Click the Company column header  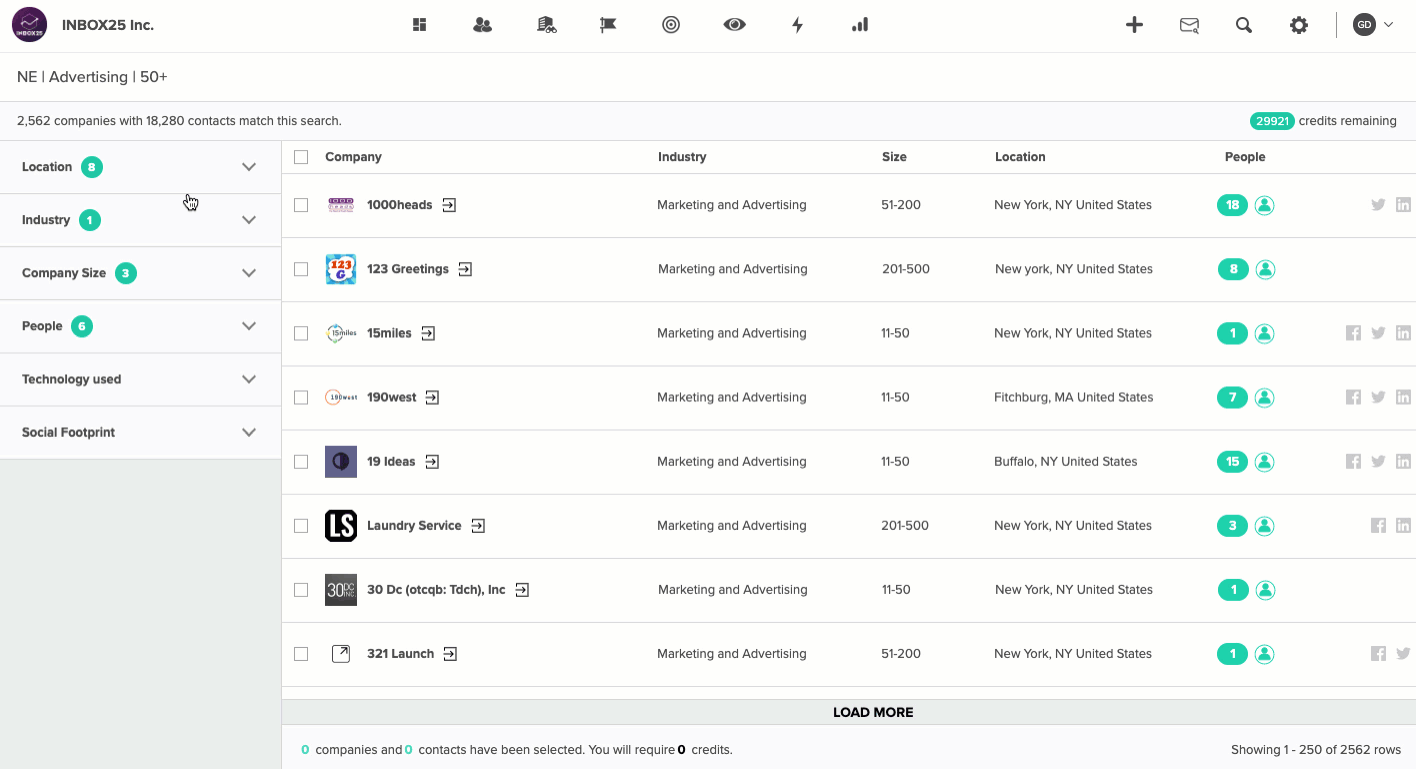(x=353, y=157)
